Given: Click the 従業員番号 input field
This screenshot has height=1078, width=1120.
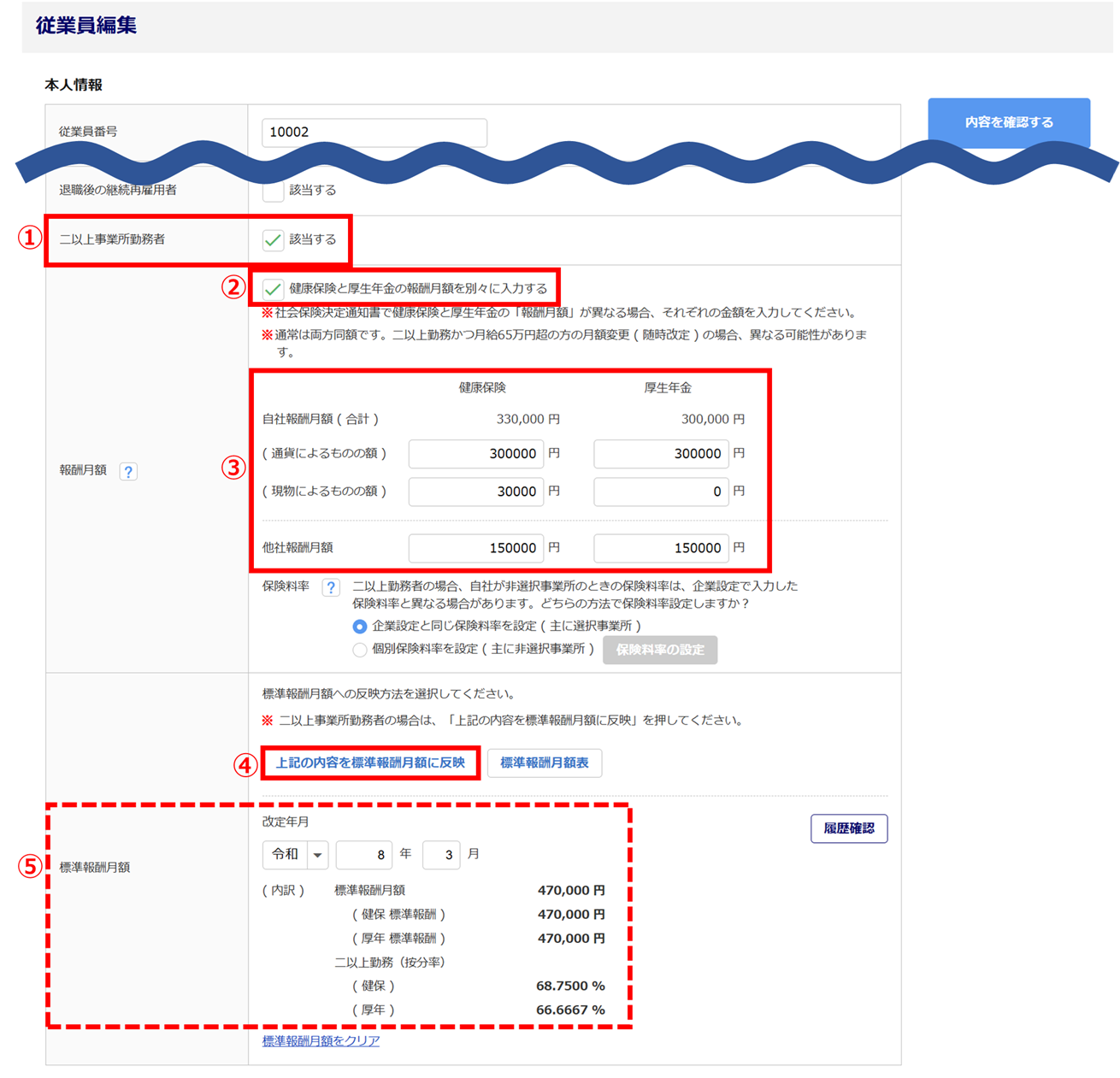Looking at the screenshot, I should (x=374, y=133).
